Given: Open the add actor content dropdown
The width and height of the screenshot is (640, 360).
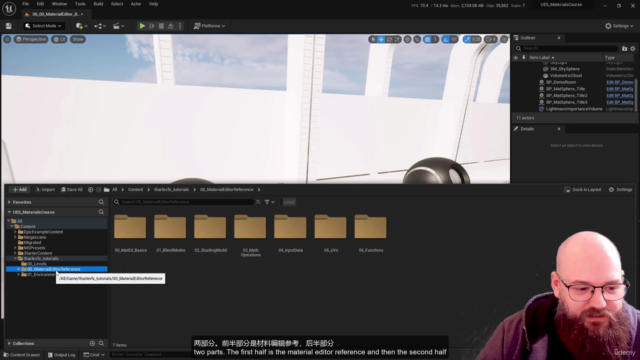Looking at the screenshot, I should pyautogui.click(x=82, y=26).
